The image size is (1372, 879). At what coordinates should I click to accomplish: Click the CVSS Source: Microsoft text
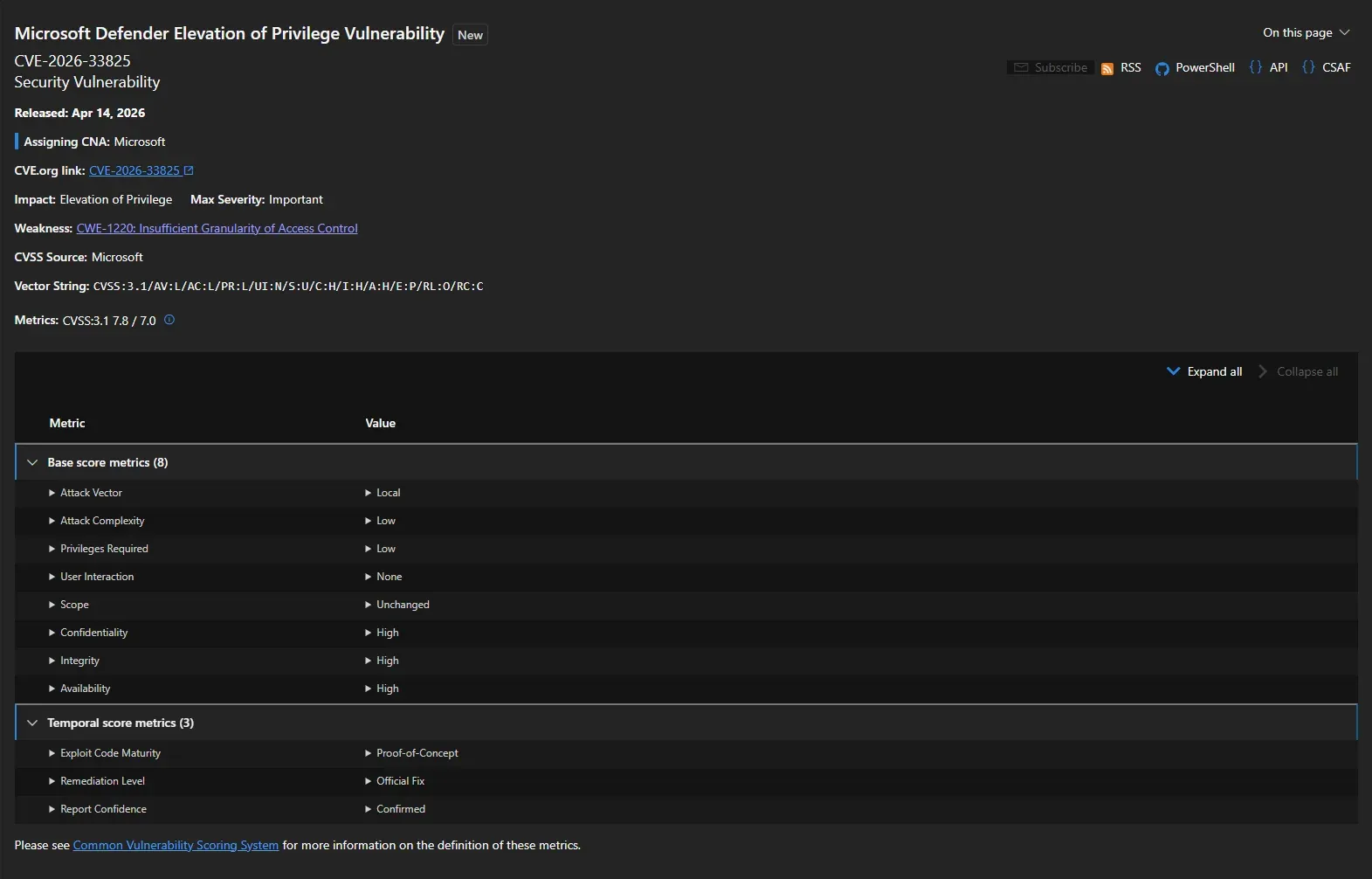[x=79, y=257]
